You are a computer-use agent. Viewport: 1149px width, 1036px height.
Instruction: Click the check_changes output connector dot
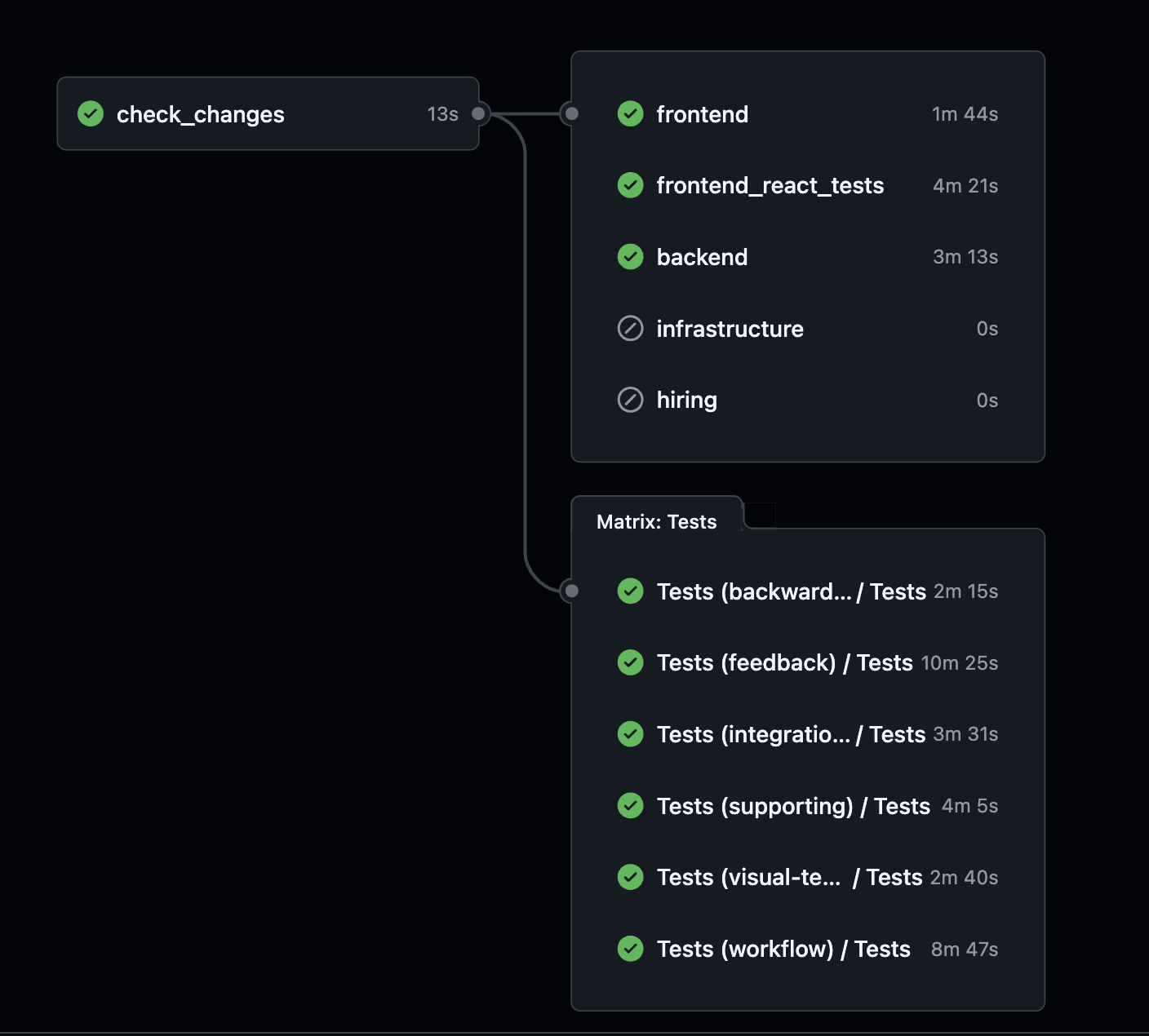click(x=479, y=113)
